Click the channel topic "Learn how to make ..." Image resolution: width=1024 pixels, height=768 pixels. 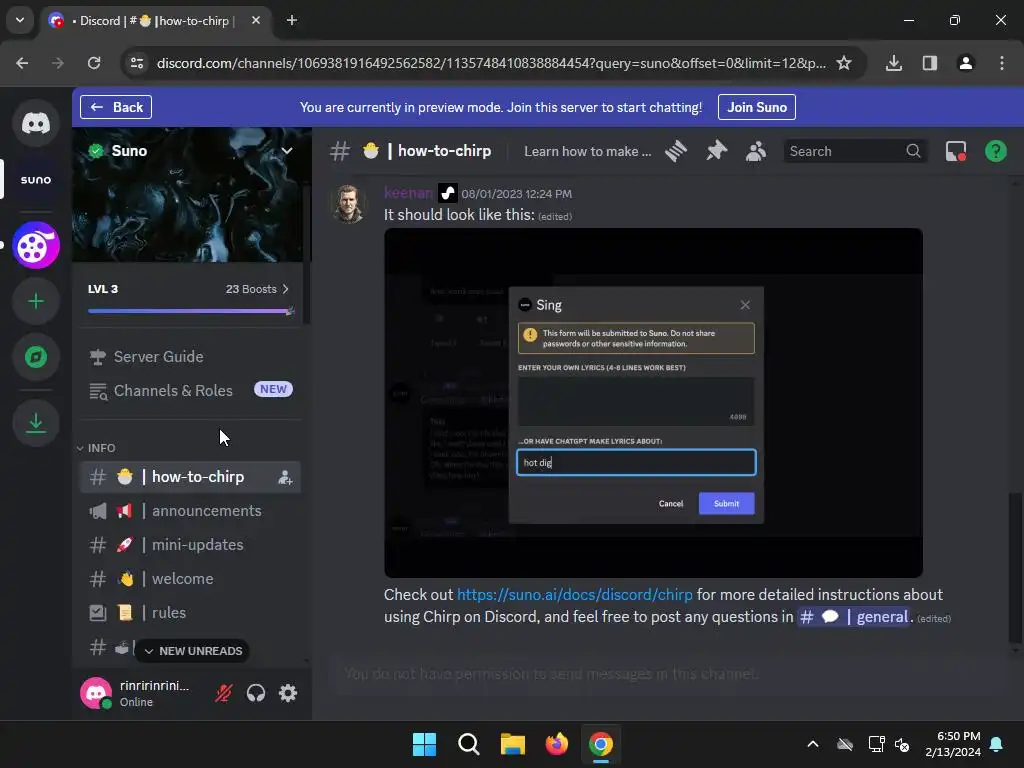coord(587,151)
